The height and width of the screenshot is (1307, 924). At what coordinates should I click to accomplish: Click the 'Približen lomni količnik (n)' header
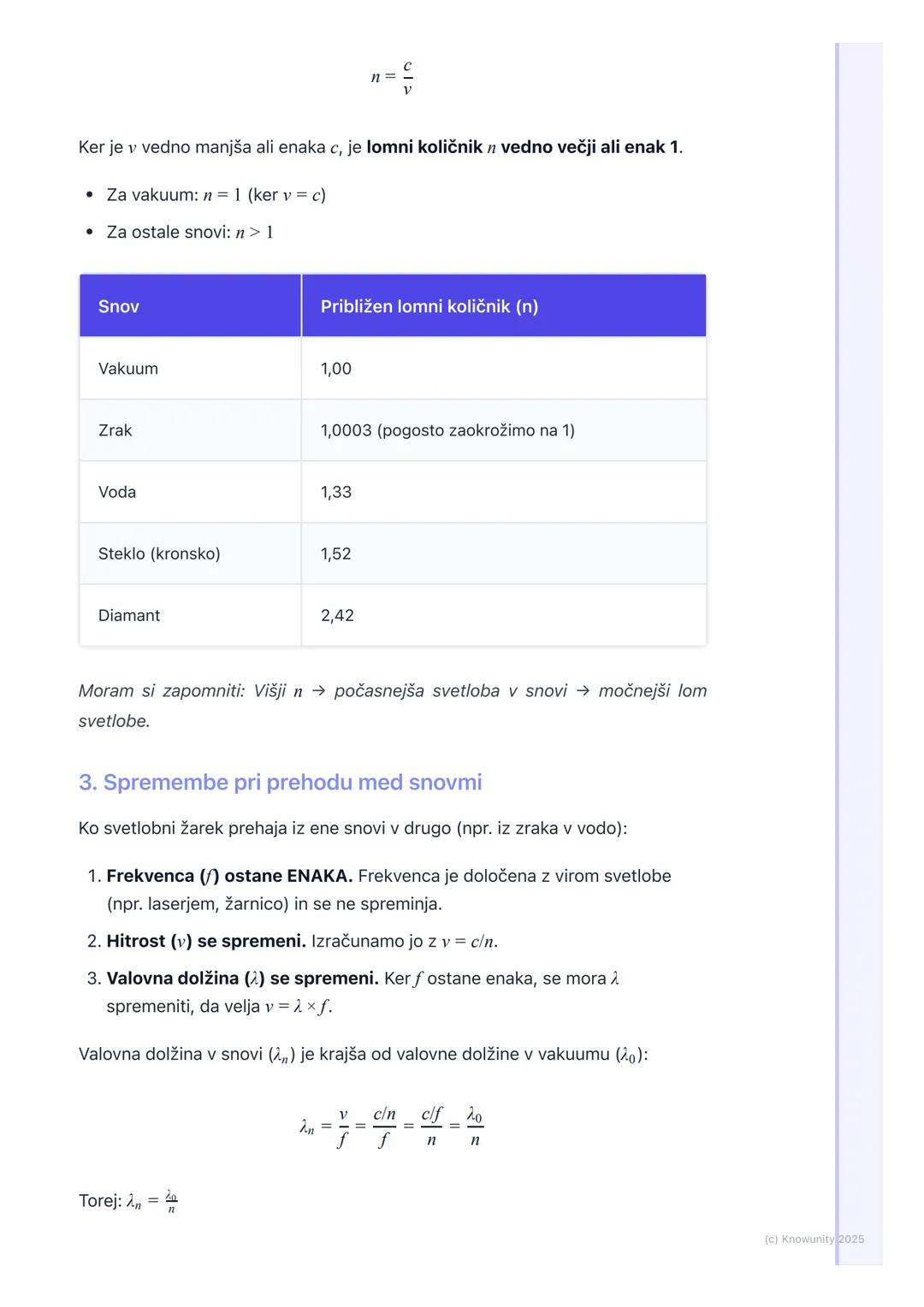pyautogui.click(x=429, y=306)
